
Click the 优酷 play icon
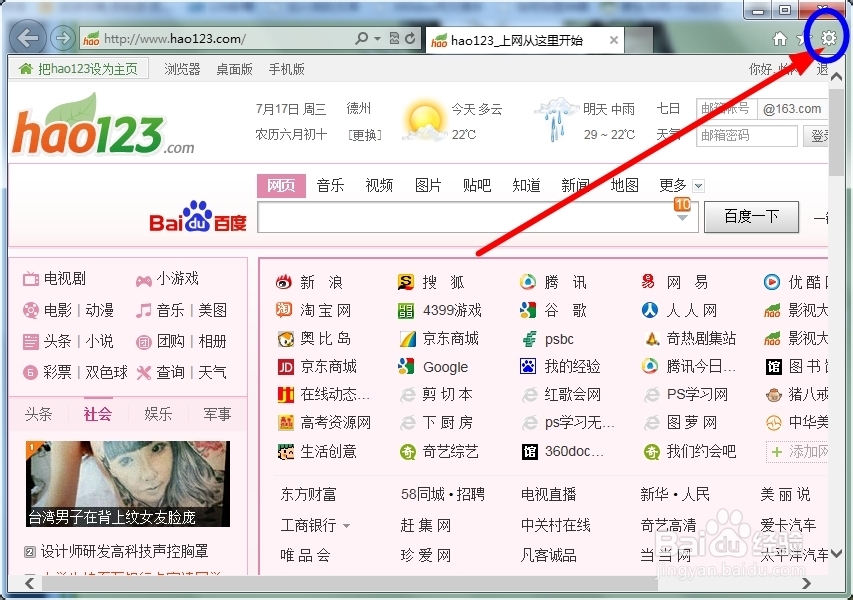click(x=771, y=282)
